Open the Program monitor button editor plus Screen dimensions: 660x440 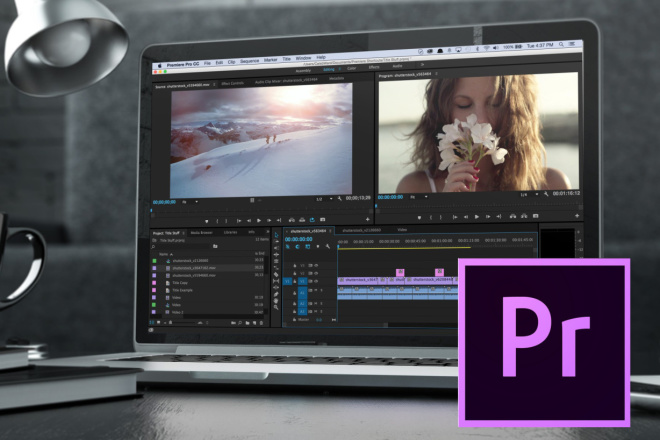(x=577, y=216)
